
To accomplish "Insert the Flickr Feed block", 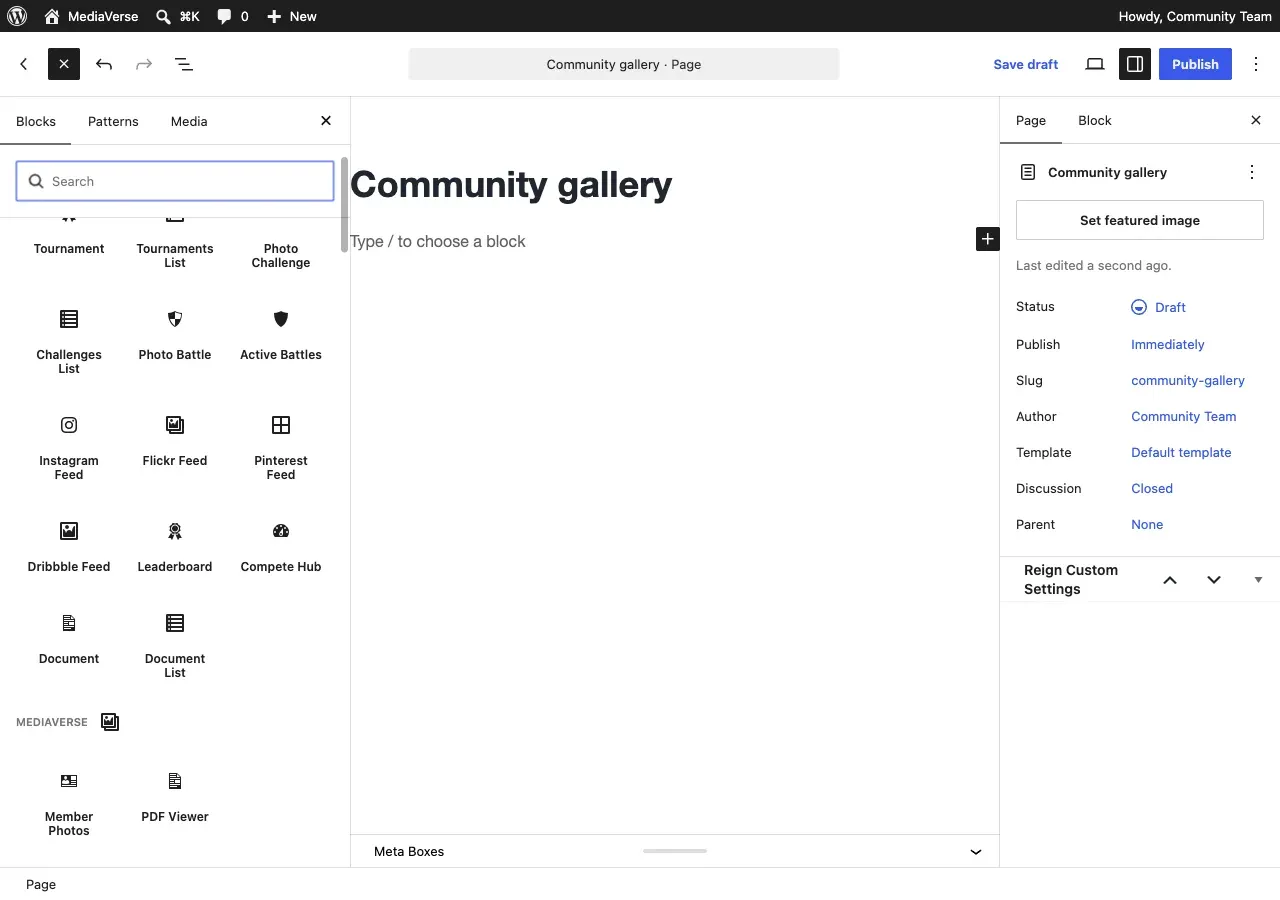I will 175,442.
